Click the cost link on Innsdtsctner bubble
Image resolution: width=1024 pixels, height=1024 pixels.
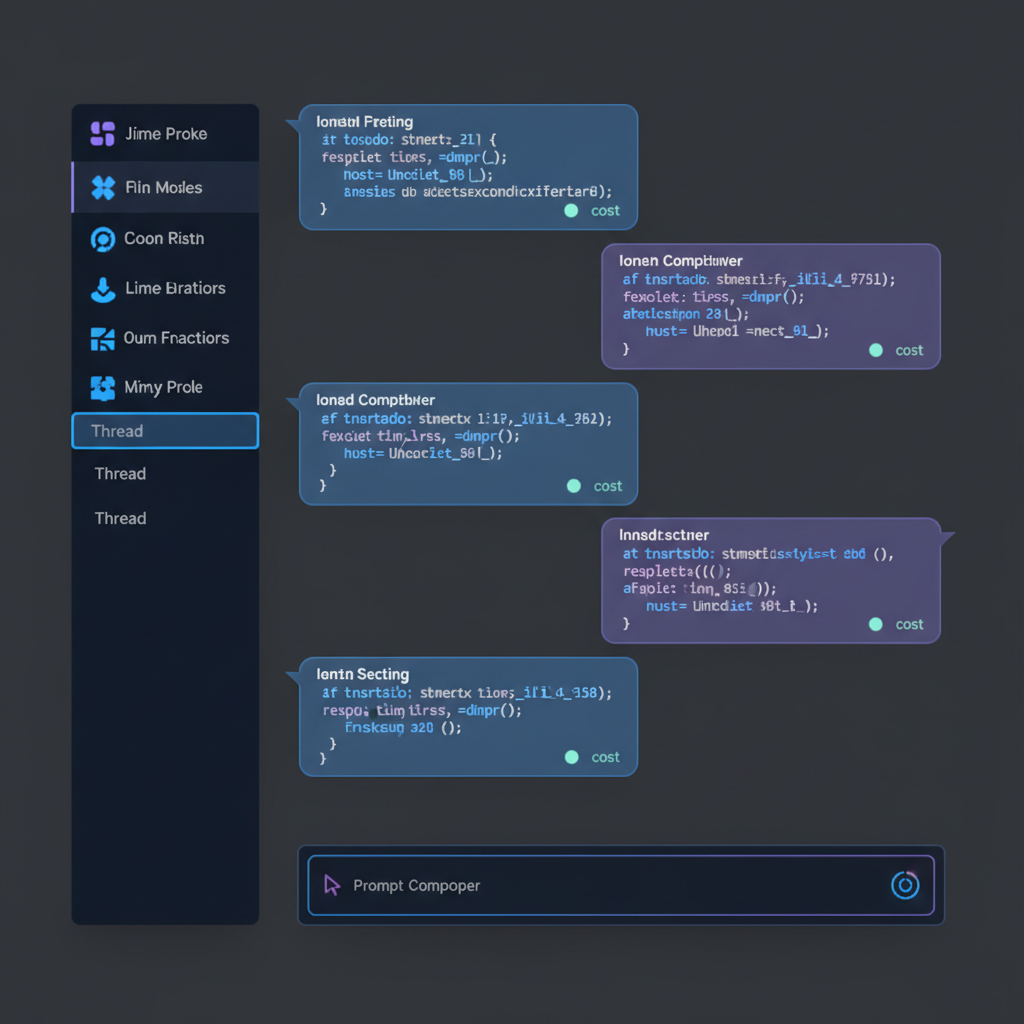pyautogui.click(x=909, y=624)
